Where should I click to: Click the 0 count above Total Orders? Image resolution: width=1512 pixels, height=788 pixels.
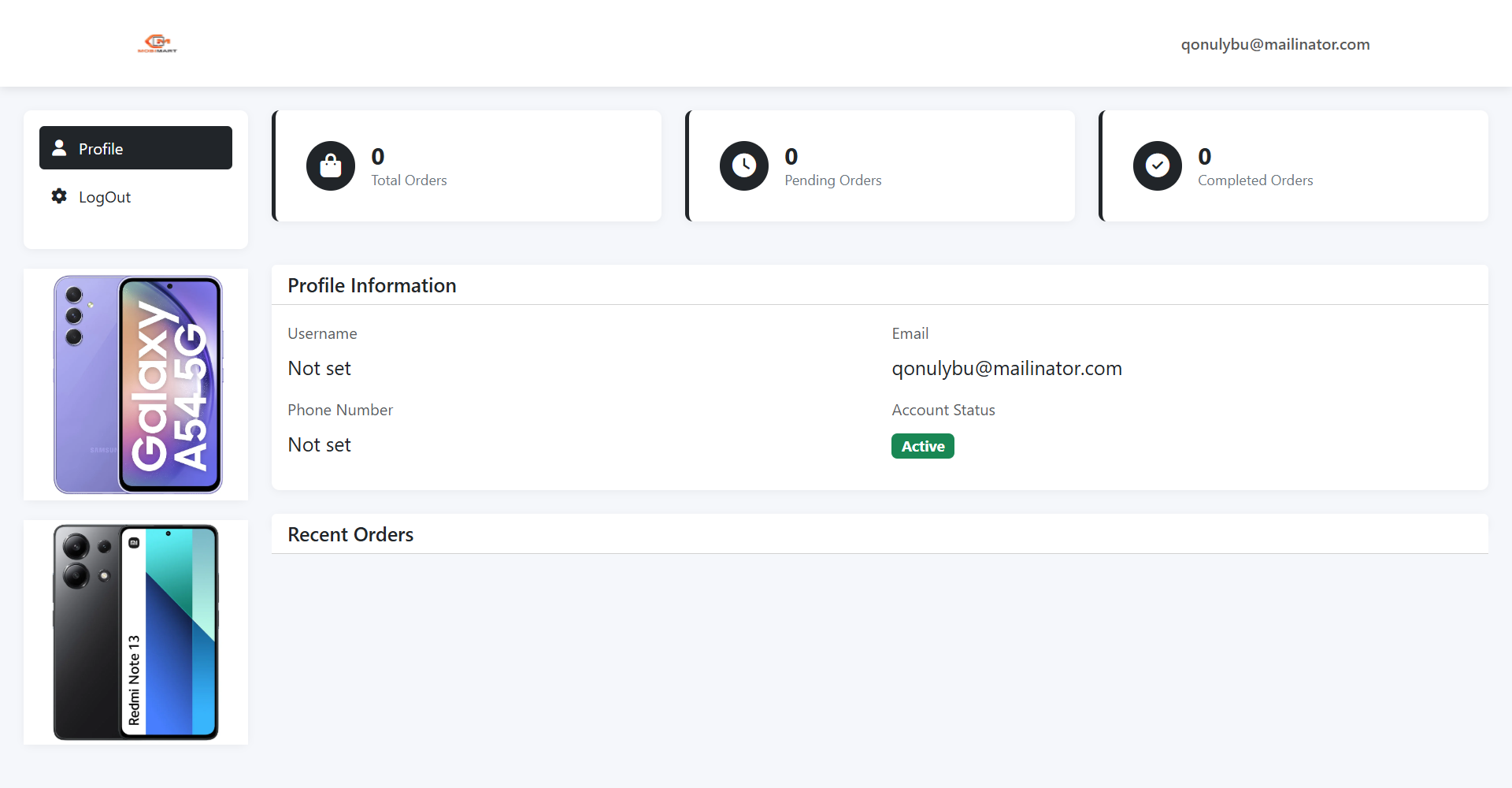click(x=378, y=156)
